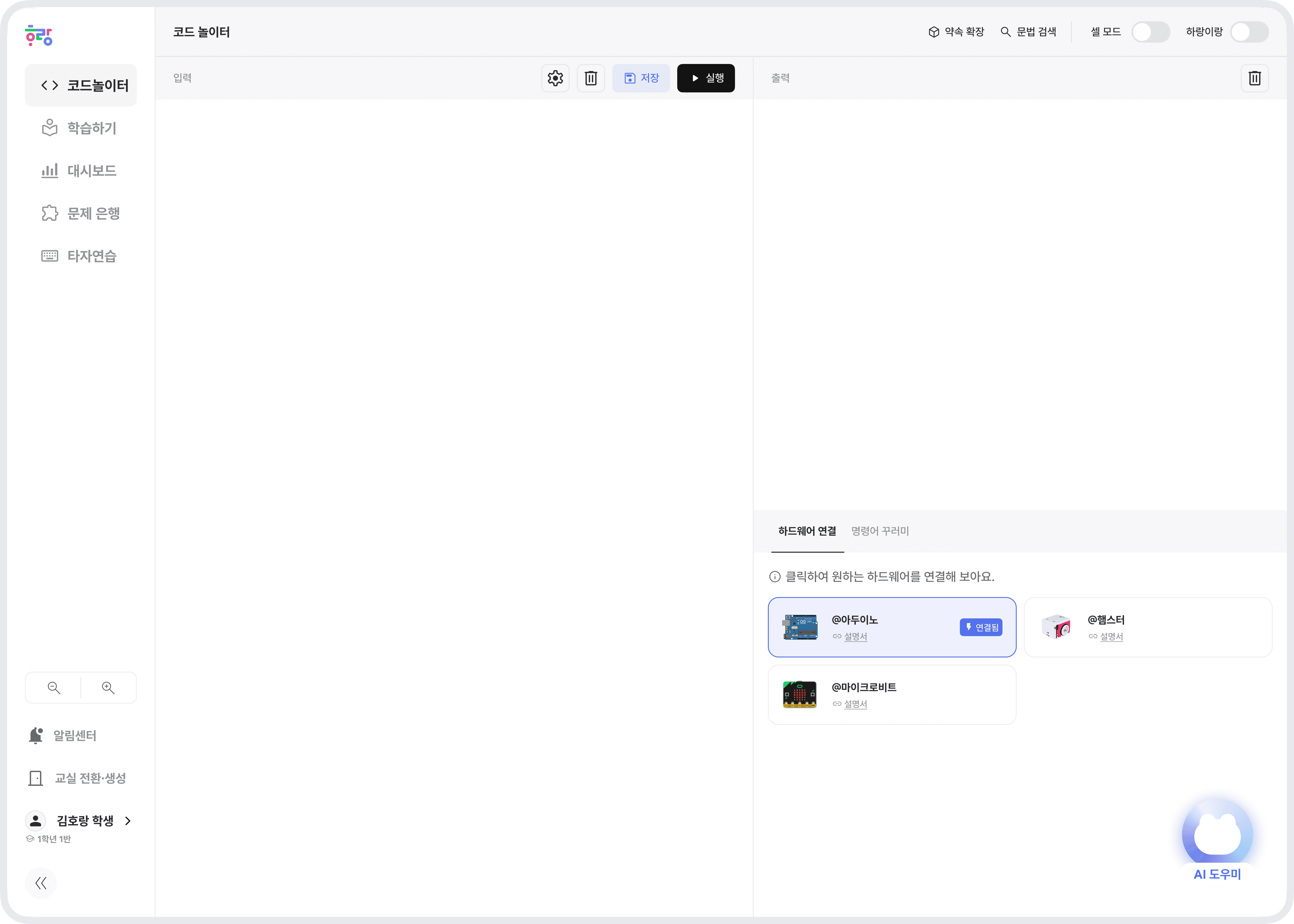Image resolution: width=1294 pixels, height=924 pixels.
Task: Clear the output panel with the trash icon
Action: [x=1254, y=78]
